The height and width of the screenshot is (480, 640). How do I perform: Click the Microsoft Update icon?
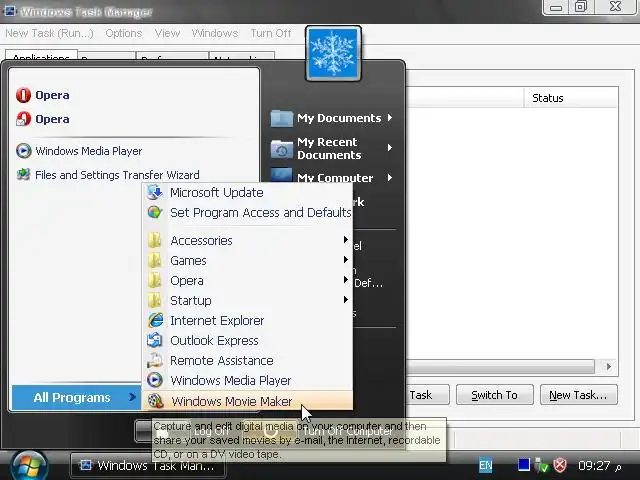[155, 192]
